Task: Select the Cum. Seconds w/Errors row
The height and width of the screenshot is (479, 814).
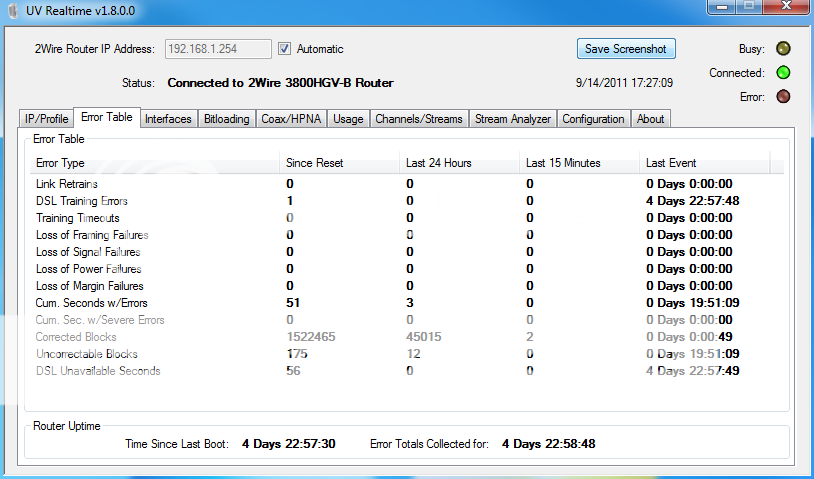Action: (x=406, y=303)
